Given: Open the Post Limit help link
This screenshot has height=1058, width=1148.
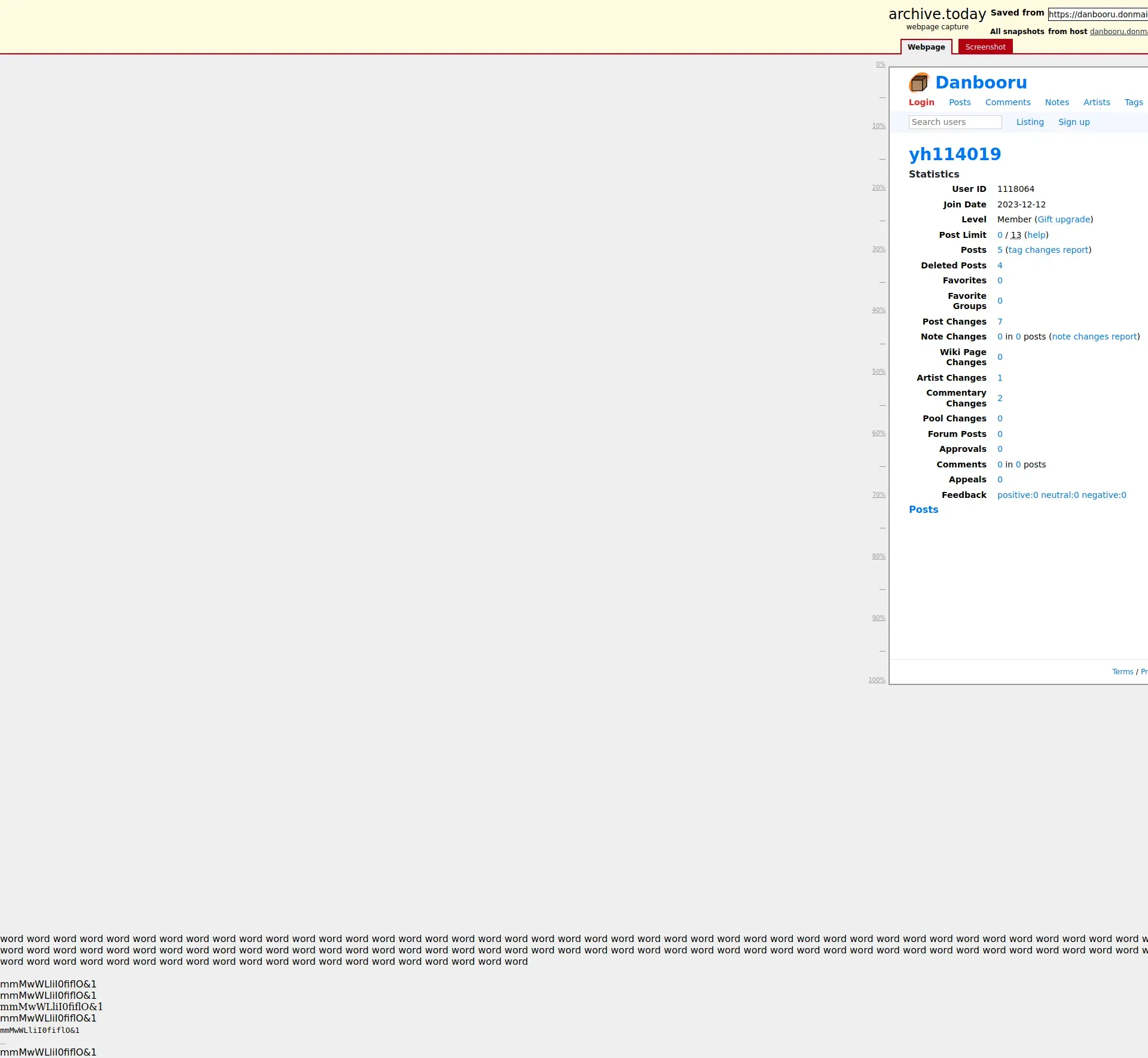Looking at the screenshot, I should [x=1036, y=235].
